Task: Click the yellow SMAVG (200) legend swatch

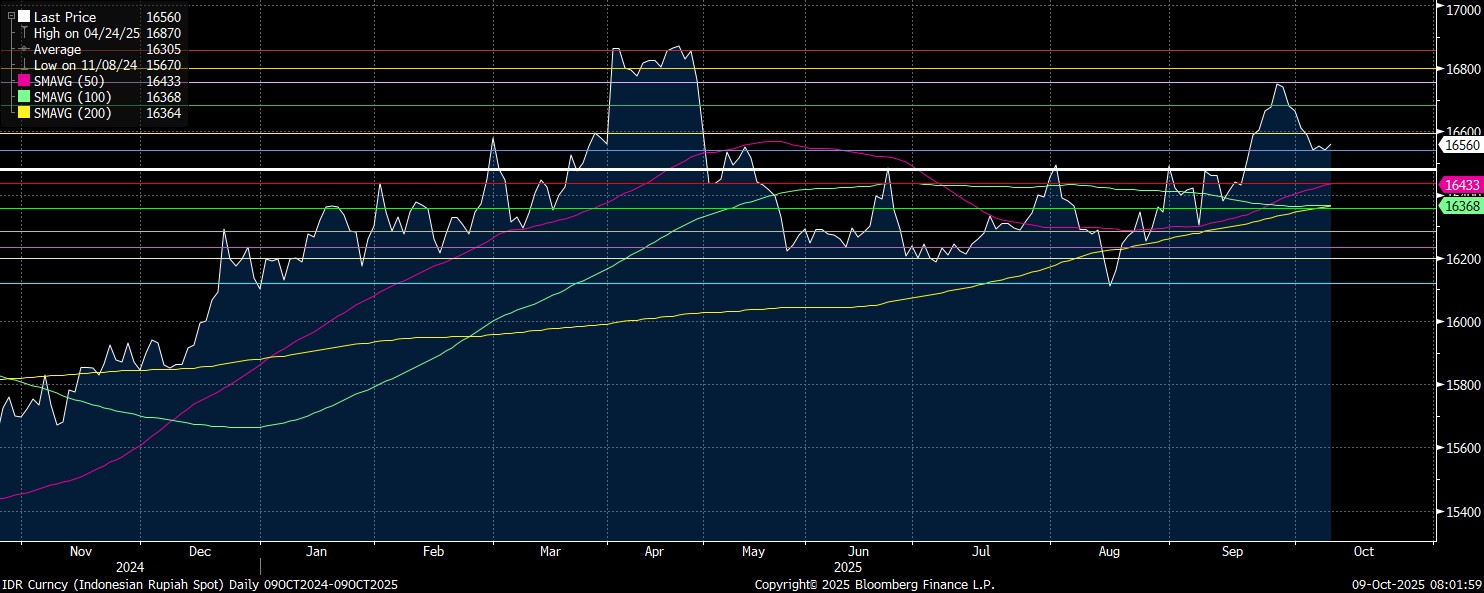Action: [24, 113]
